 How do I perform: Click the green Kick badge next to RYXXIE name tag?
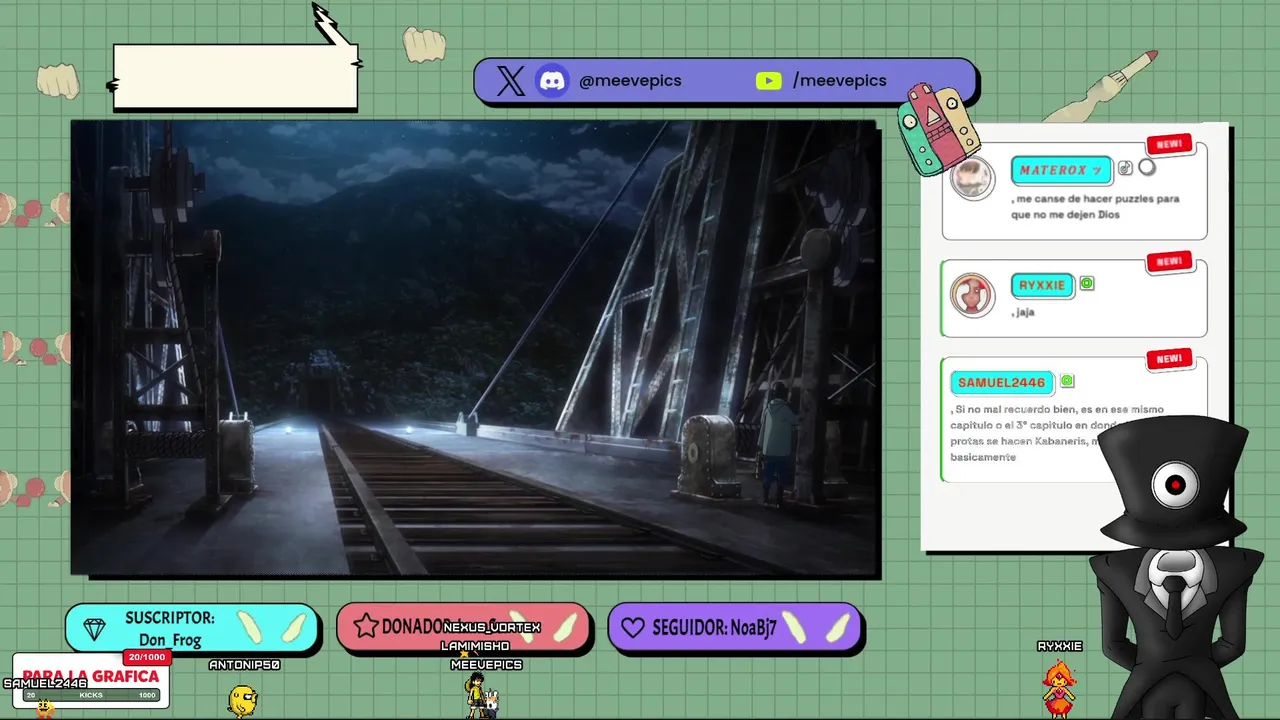pyautogui.click(x=1087, y=284)
